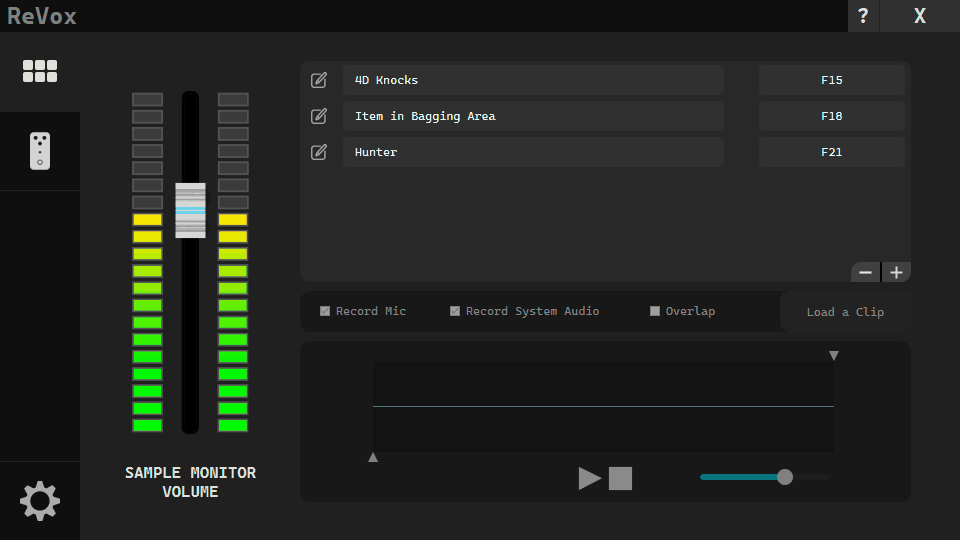Screen dimensions: 960x540
Task: Select the Hunter clip name field
Action: (533, 152)
